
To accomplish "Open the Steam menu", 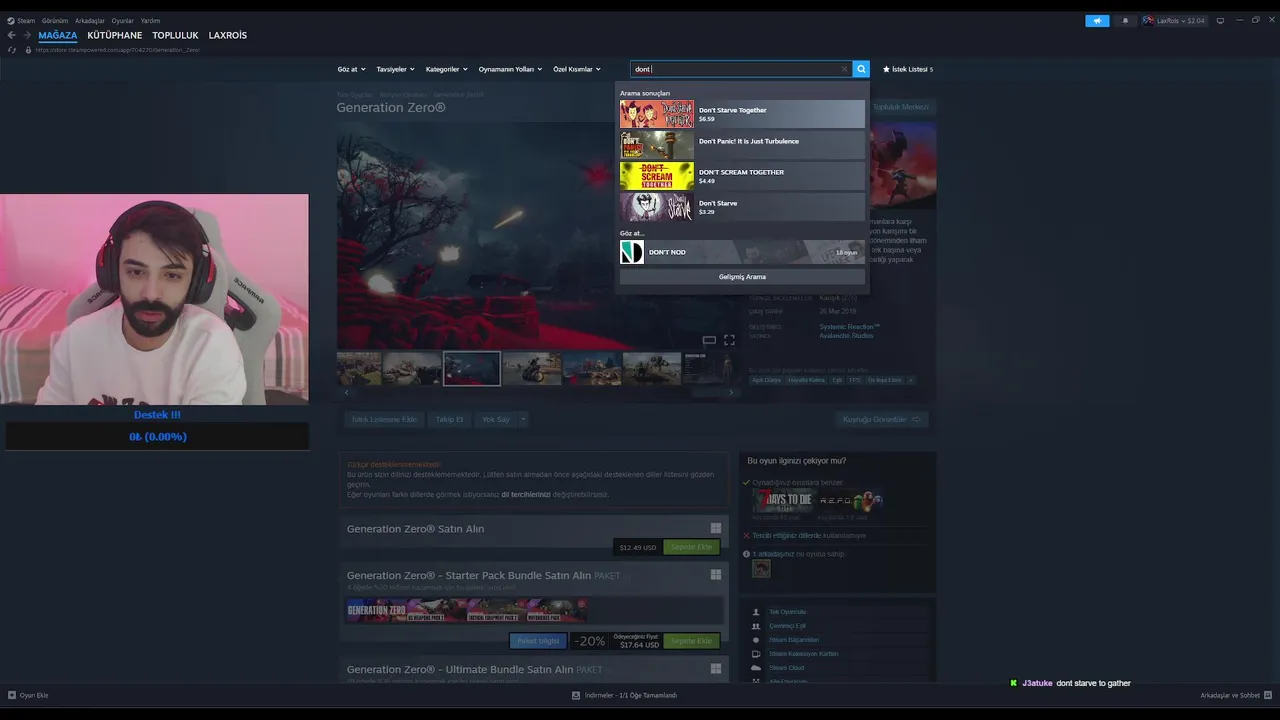I will pyautogui.click(x=26, y=20).
